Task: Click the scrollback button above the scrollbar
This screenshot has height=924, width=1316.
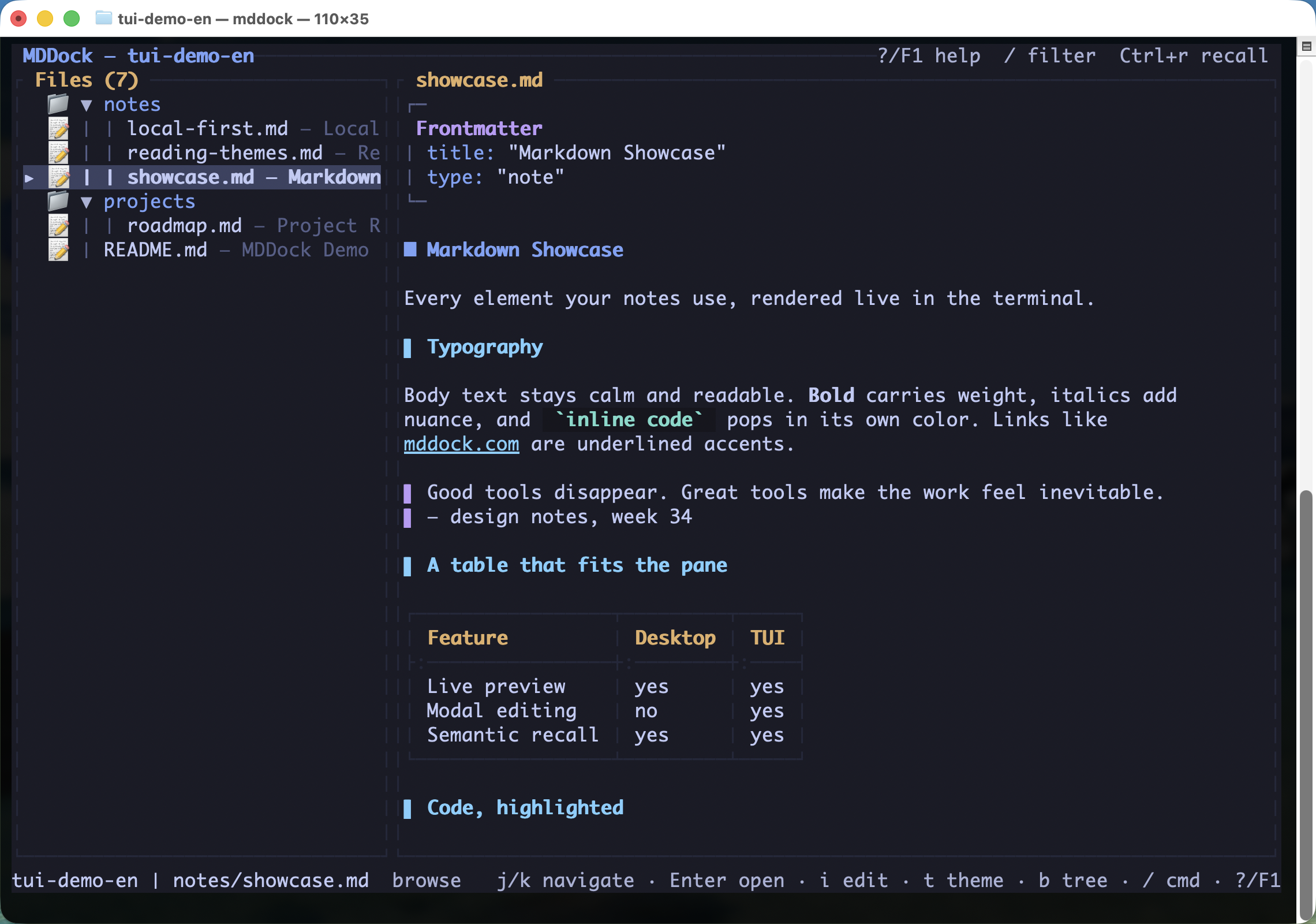Action: click(1307, 46)
